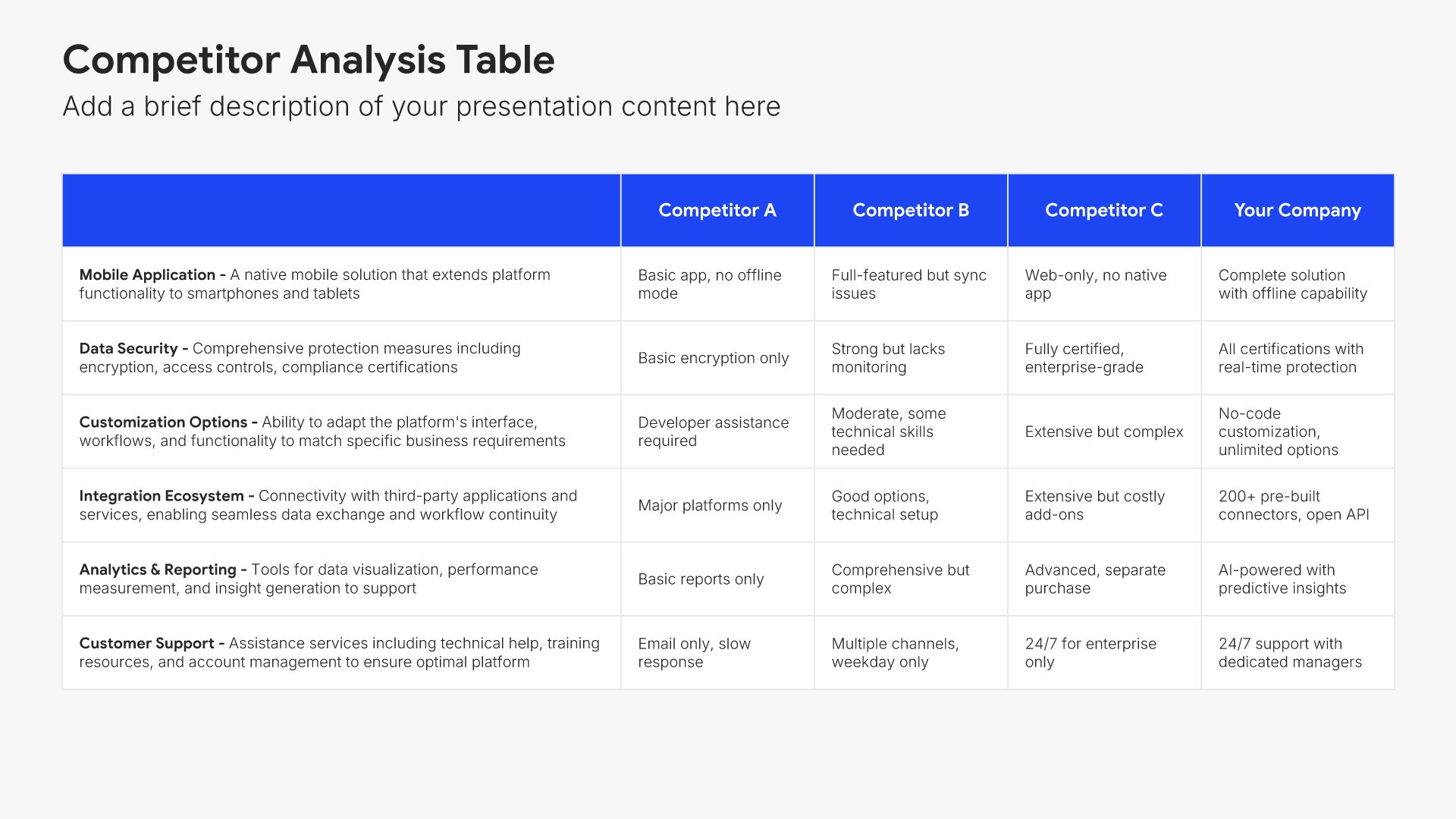Click the Competitor Analysis Table title
Image resolution: width=1456 pixels, height=819 pixels.
[x=309, y=60]
